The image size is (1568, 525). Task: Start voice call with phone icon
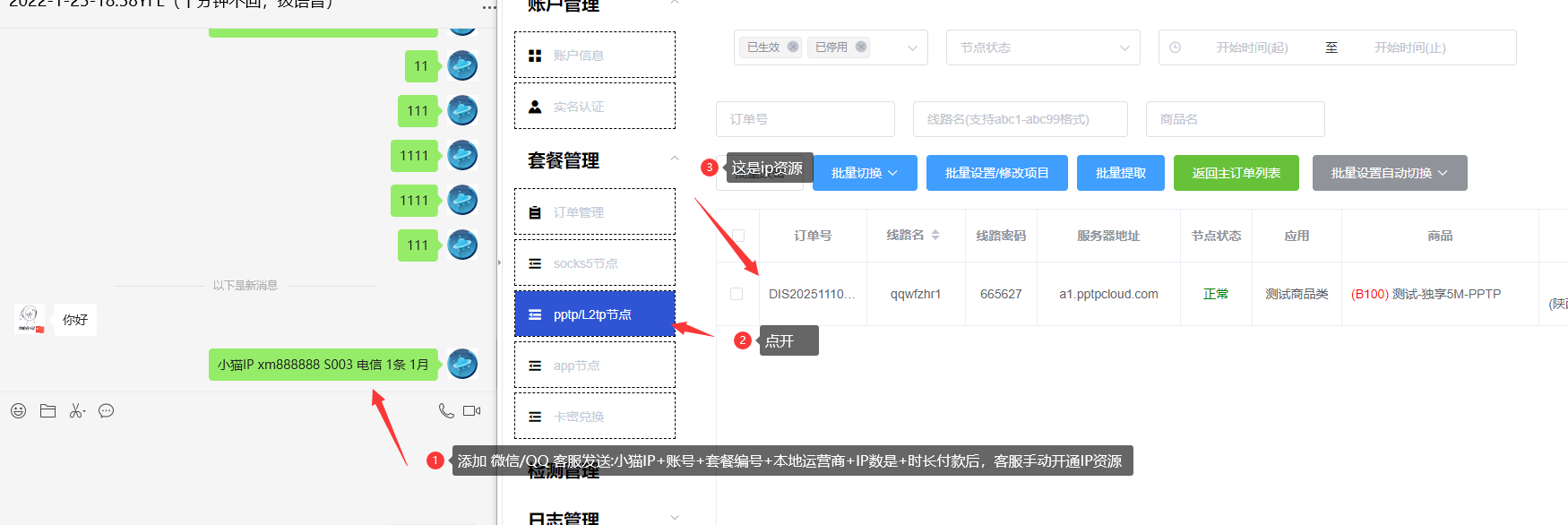[445, 411]
